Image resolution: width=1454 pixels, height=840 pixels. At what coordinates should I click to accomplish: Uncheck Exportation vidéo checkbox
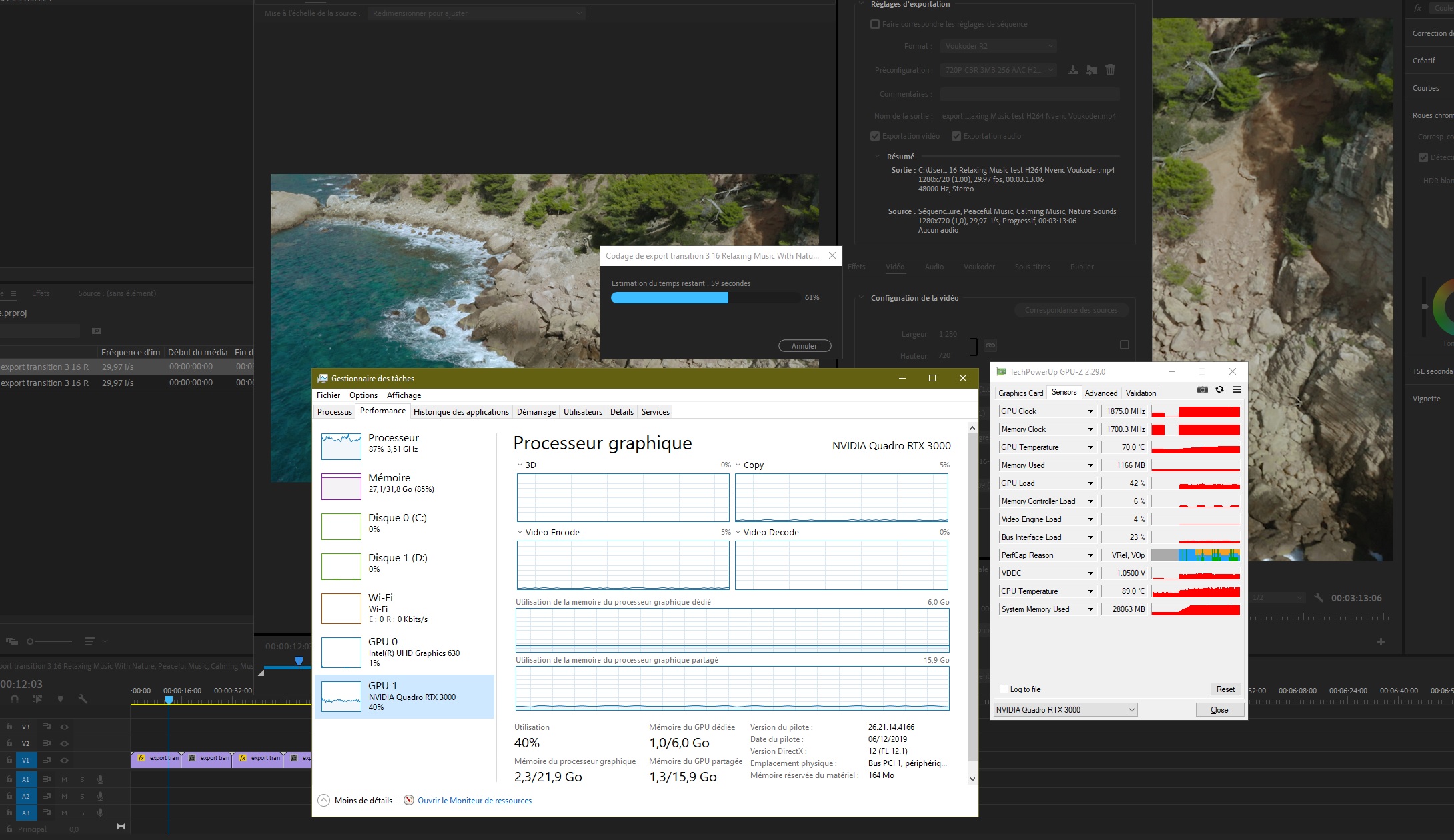tap(875, 136)
